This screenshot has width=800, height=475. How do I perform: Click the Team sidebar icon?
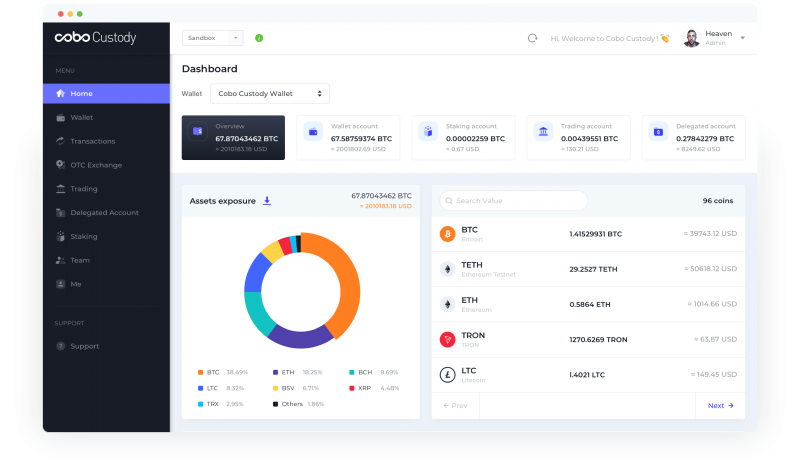pos(61,260)
